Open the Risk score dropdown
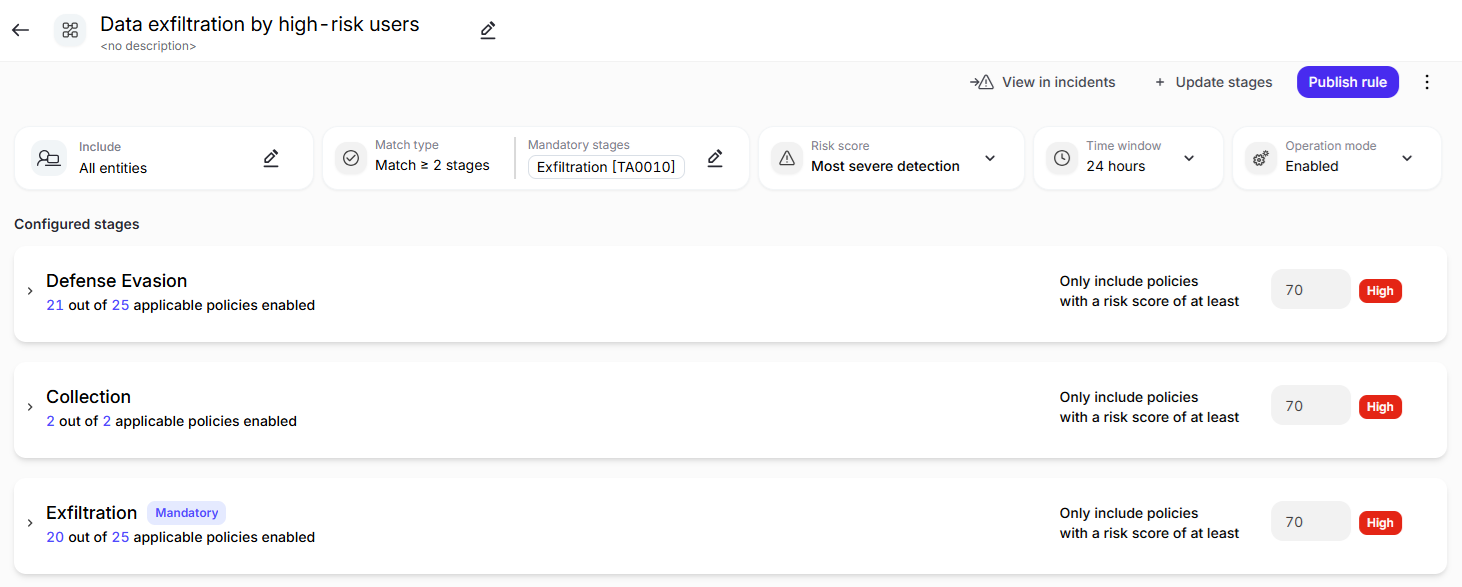 990,158
